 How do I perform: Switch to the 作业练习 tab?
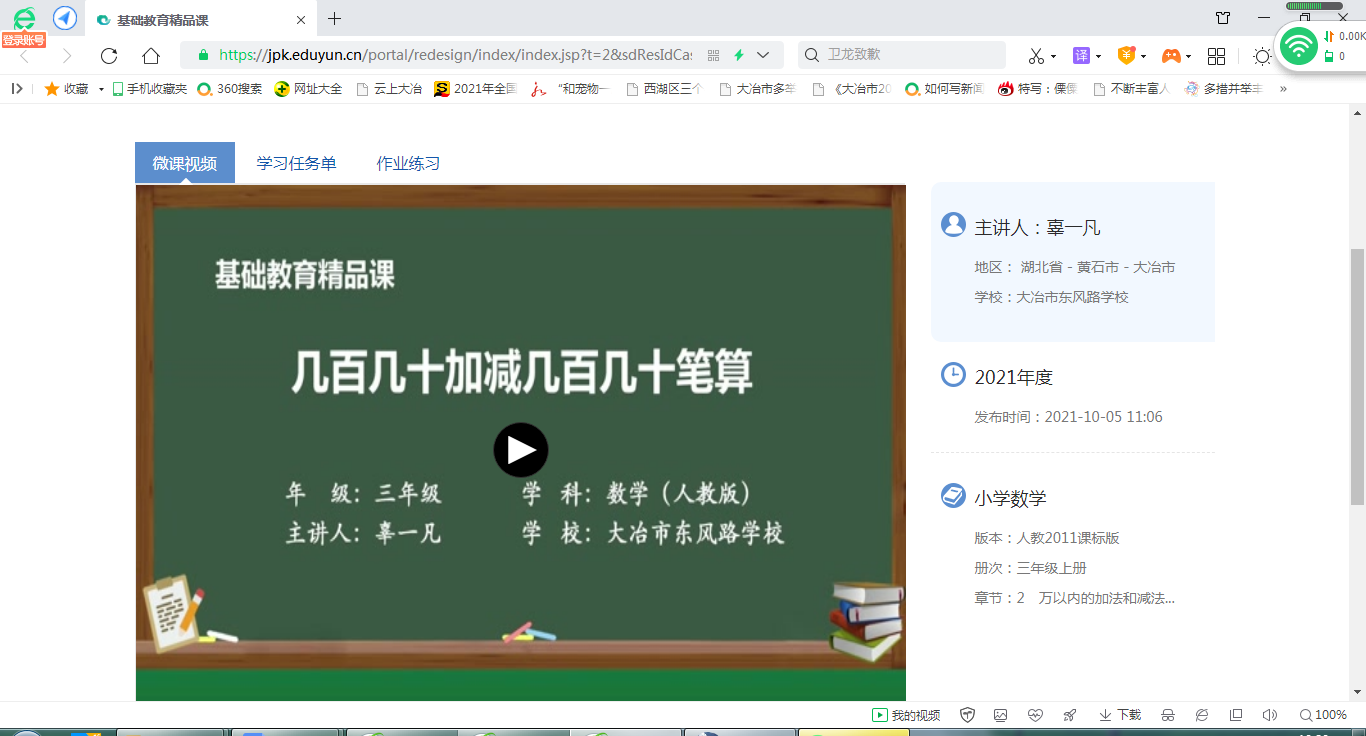pos(408,163)
